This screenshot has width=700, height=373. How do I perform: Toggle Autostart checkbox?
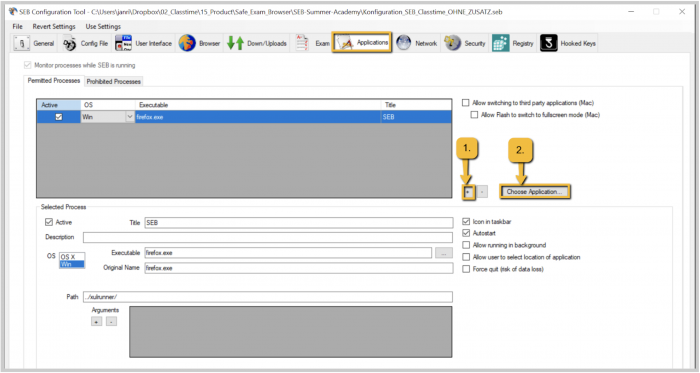click(466, 233)
